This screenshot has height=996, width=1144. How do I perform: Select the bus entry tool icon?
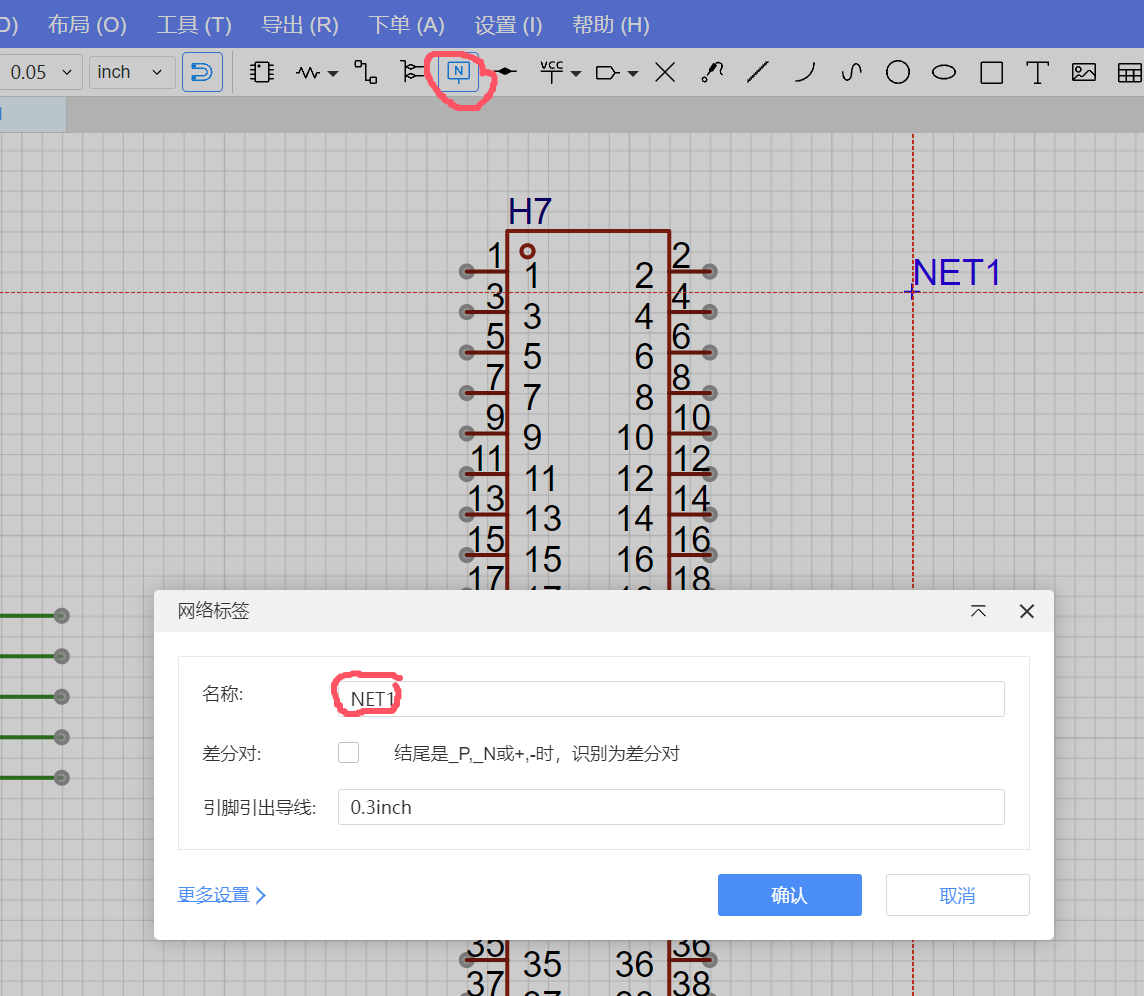pos(411,72)
